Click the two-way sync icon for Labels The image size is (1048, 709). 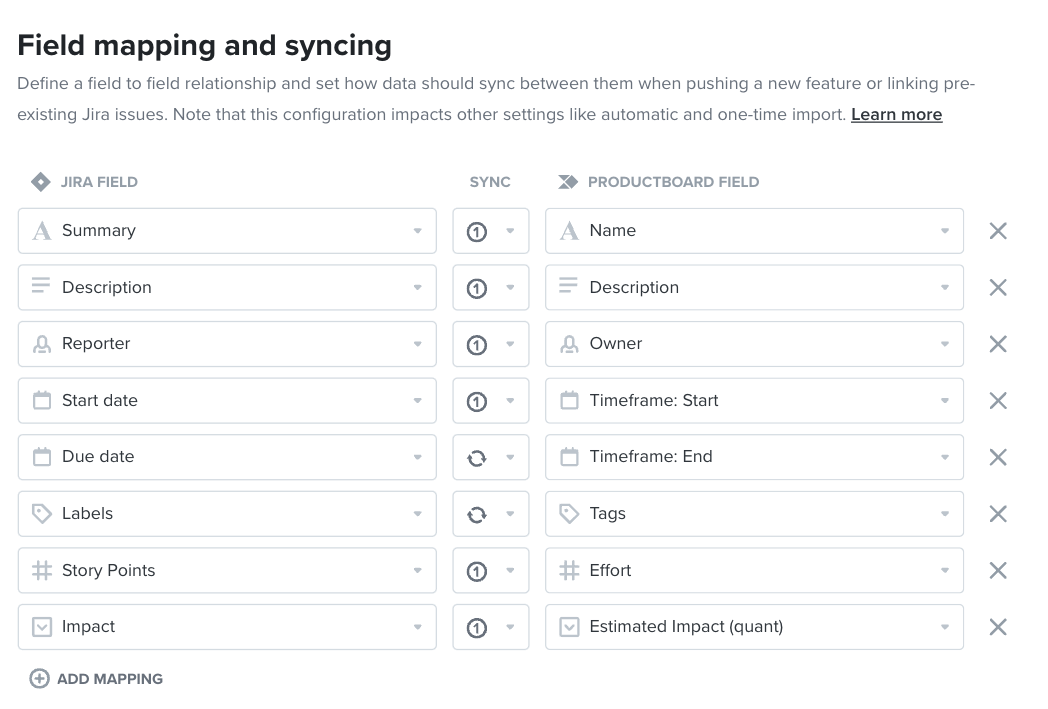click(x=477, y=515)
